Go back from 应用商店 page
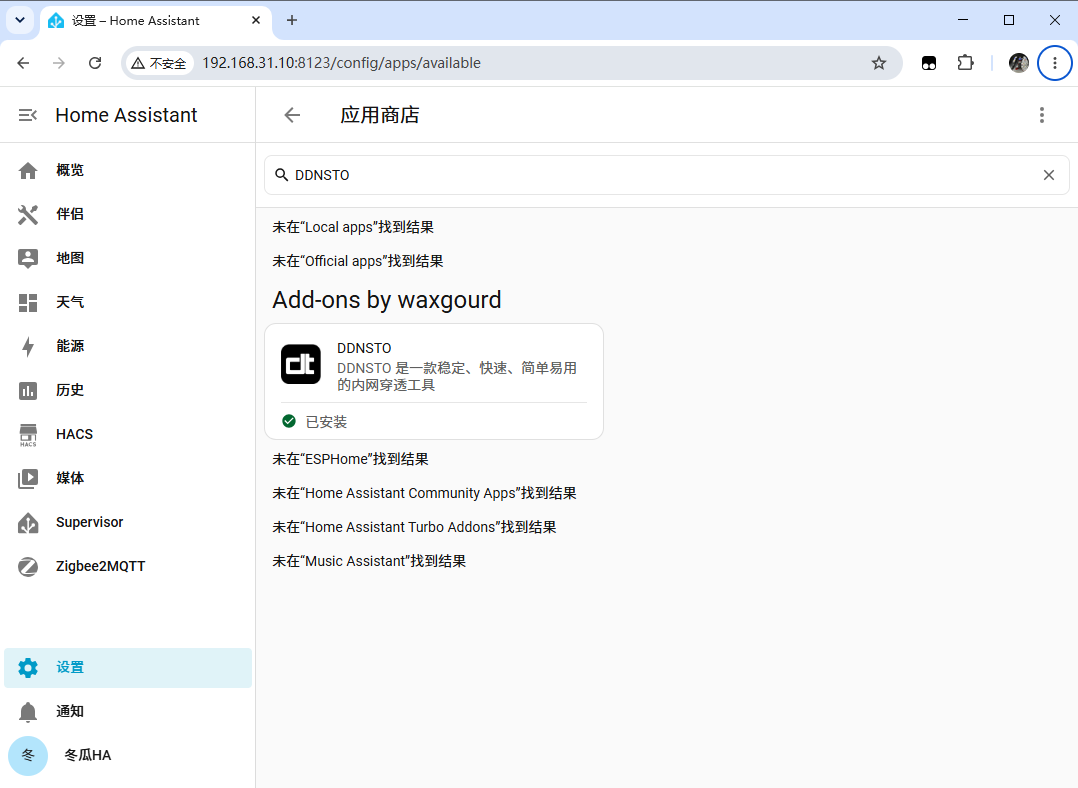The width and height of the screenshot is (1078, 788). click(292, 115)
